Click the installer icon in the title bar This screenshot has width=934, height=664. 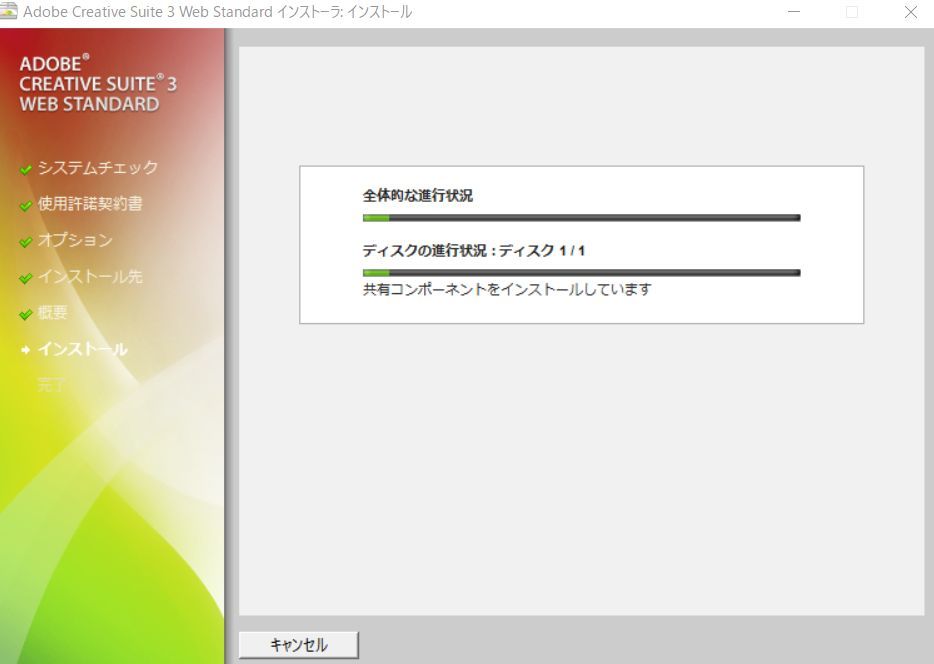(13, 12)
